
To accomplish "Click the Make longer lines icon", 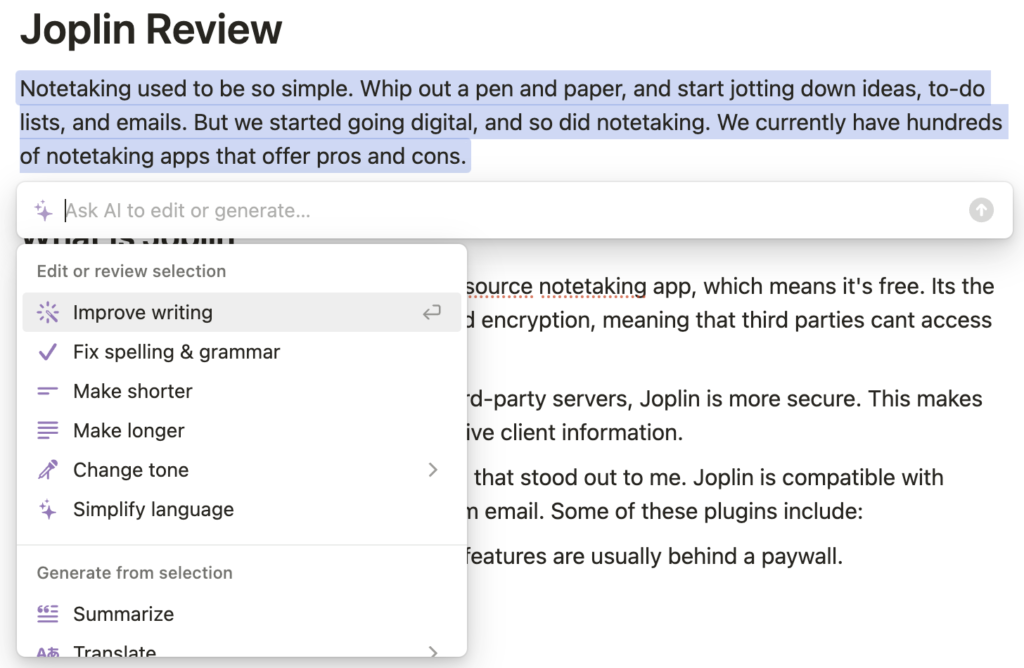I will coord(47,431).
